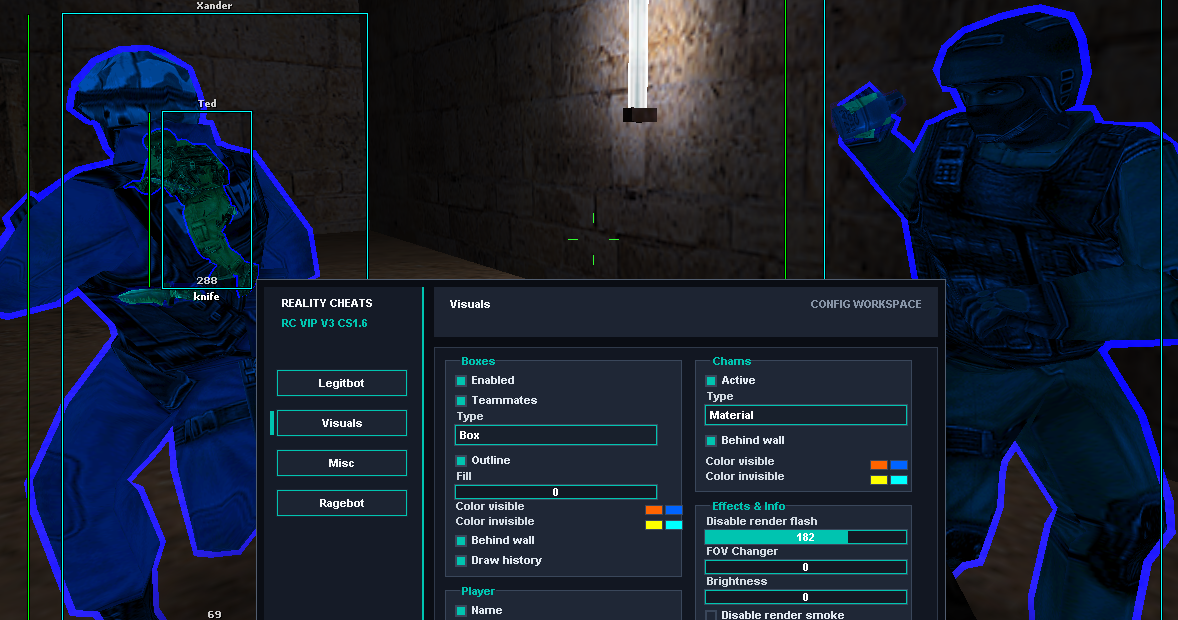
Task: Pick the orange Color visible swatch in Boxes
Action: 654,510
